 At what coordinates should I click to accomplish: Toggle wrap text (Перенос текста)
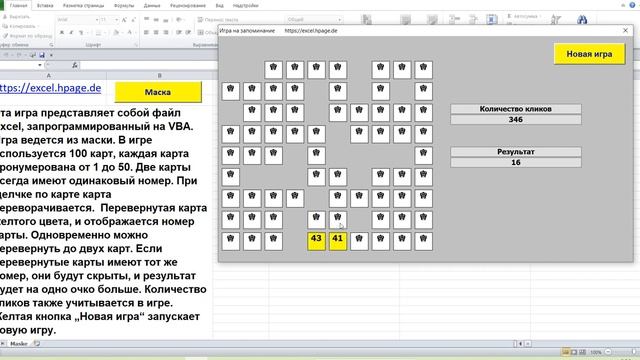pyautogui.click(x=218, y=20)
